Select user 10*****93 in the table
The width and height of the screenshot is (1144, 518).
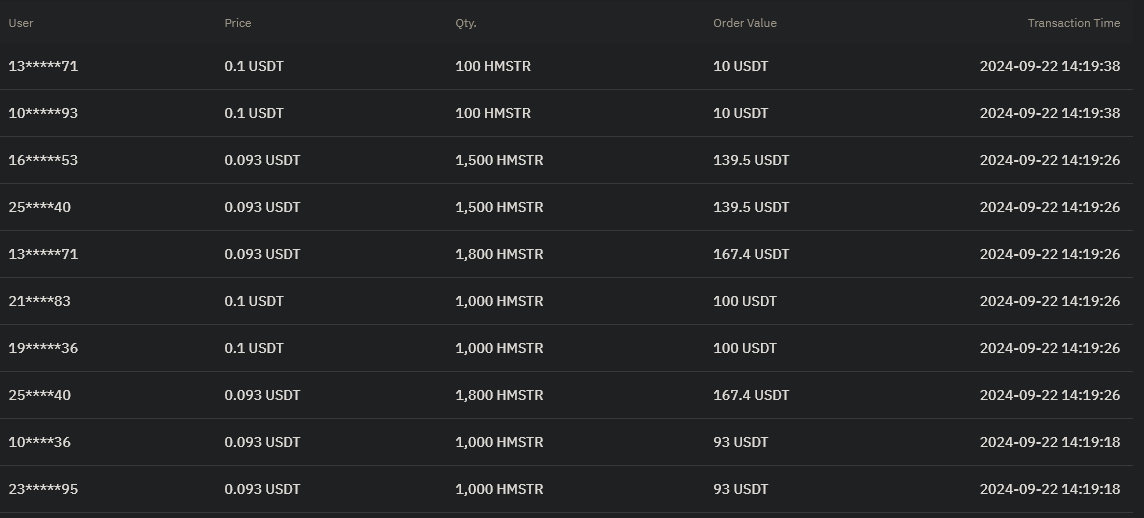[x=43, y=113]
